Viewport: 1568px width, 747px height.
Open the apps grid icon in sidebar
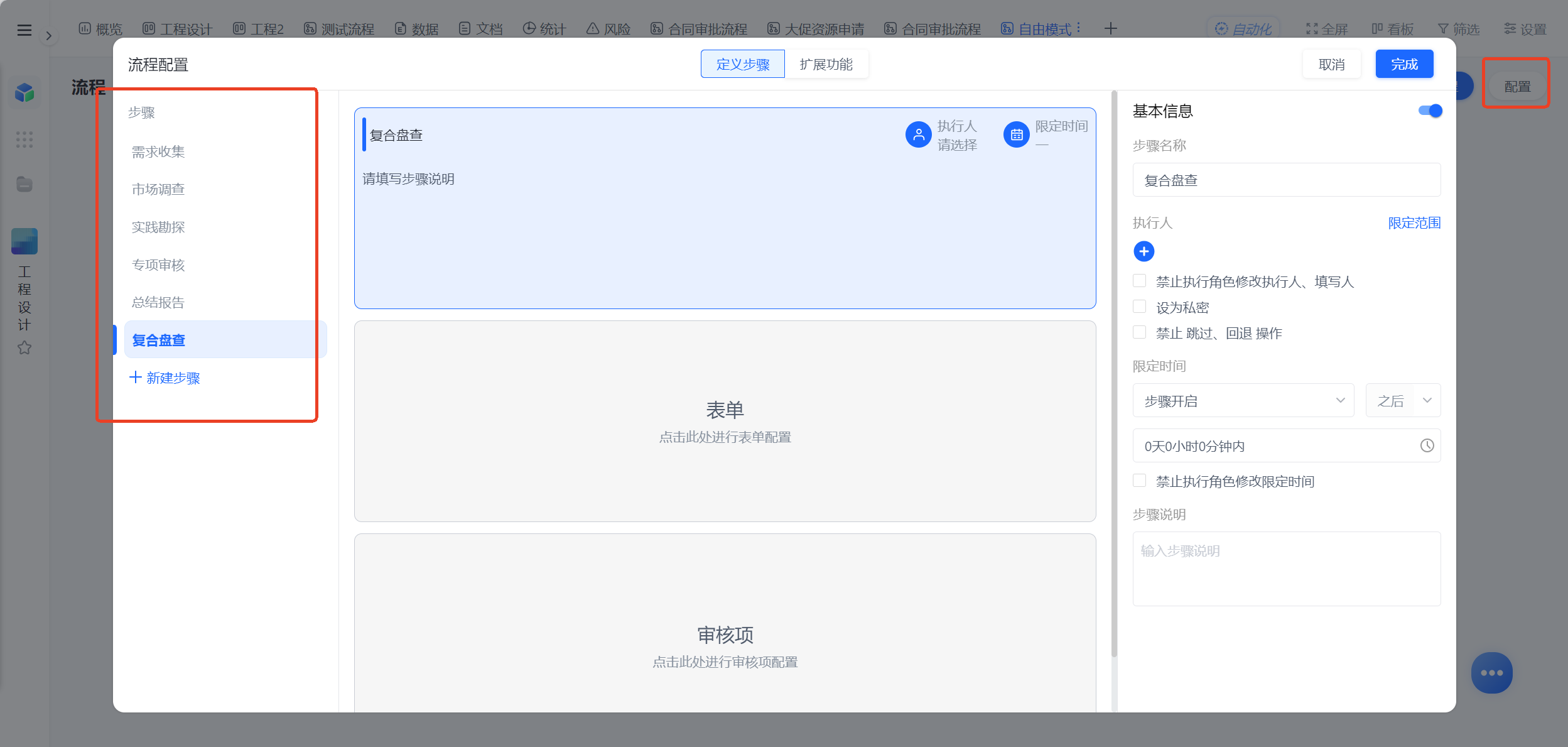tap(24, 139)
